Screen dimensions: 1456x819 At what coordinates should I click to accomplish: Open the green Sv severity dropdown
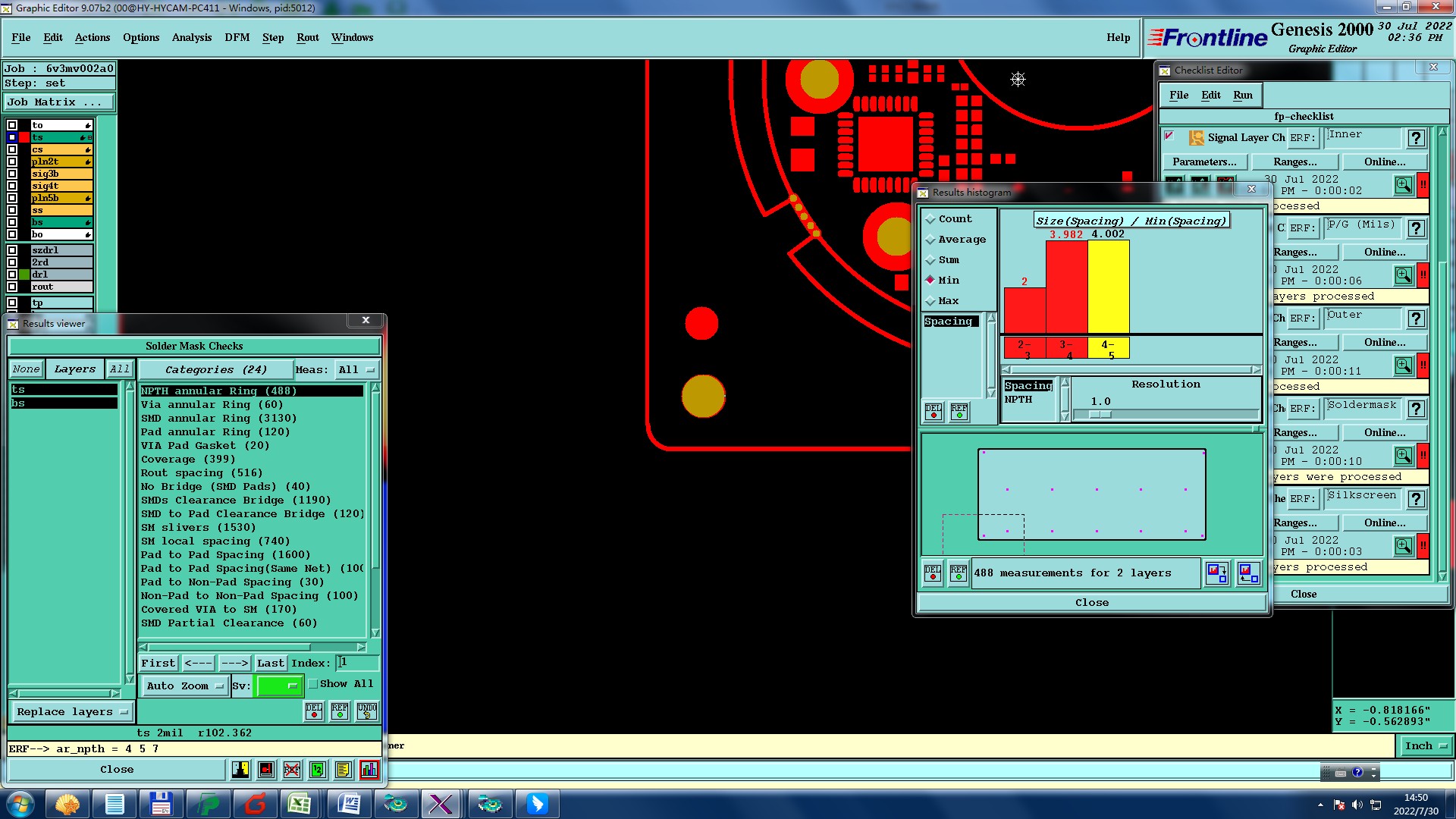[x=280, y=686]
